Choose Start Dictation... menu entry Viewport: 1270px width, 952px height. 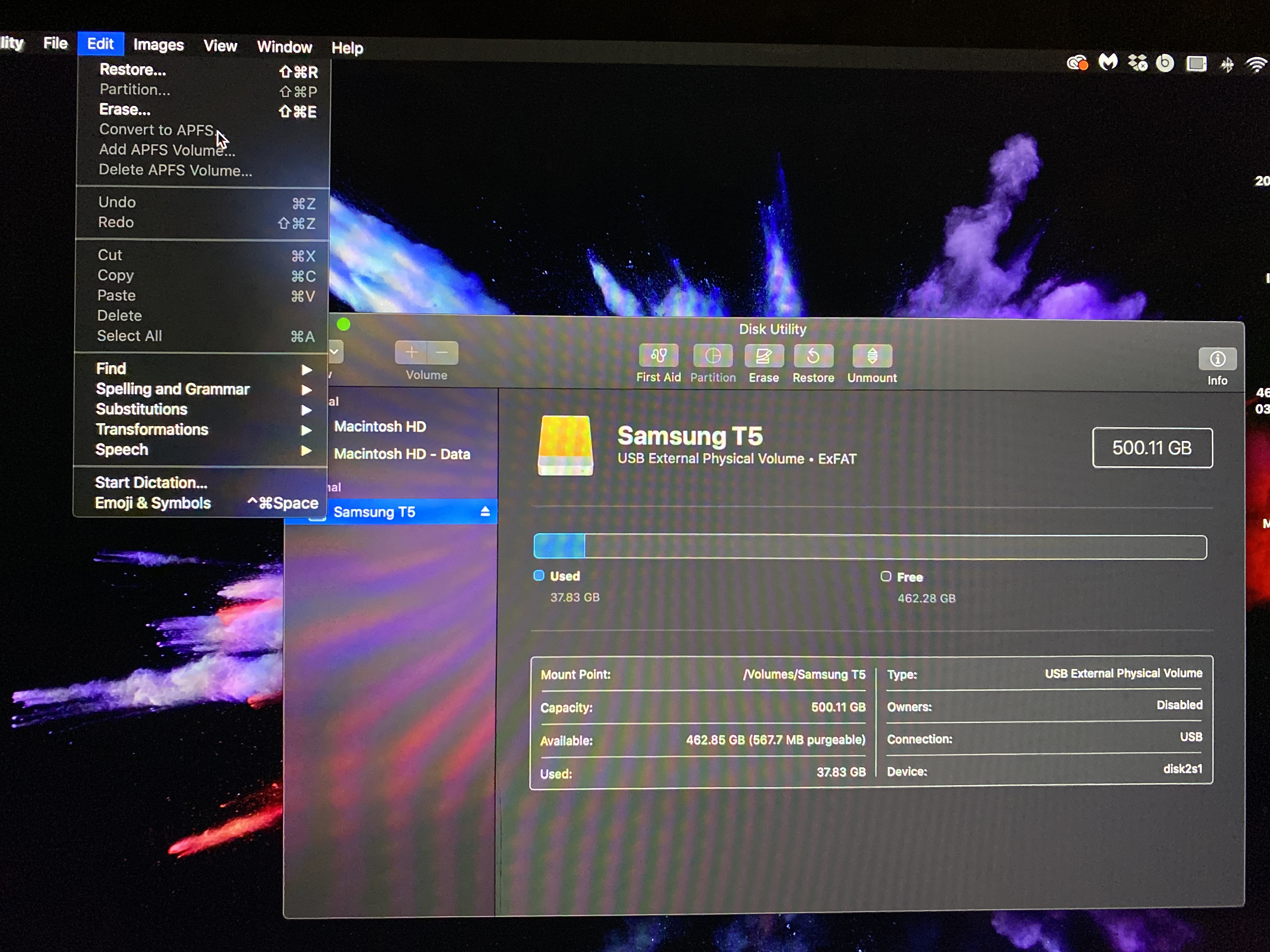click(x=200, y=483)
